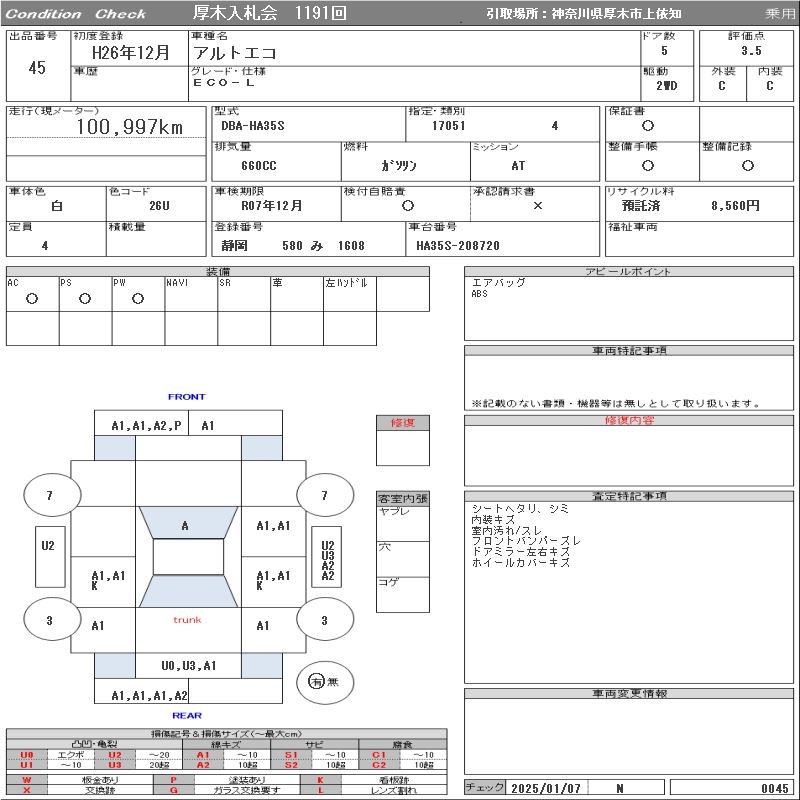Select the footer number 0045
The width and height of the screenshot is (800, 800).
coord(774,788)
